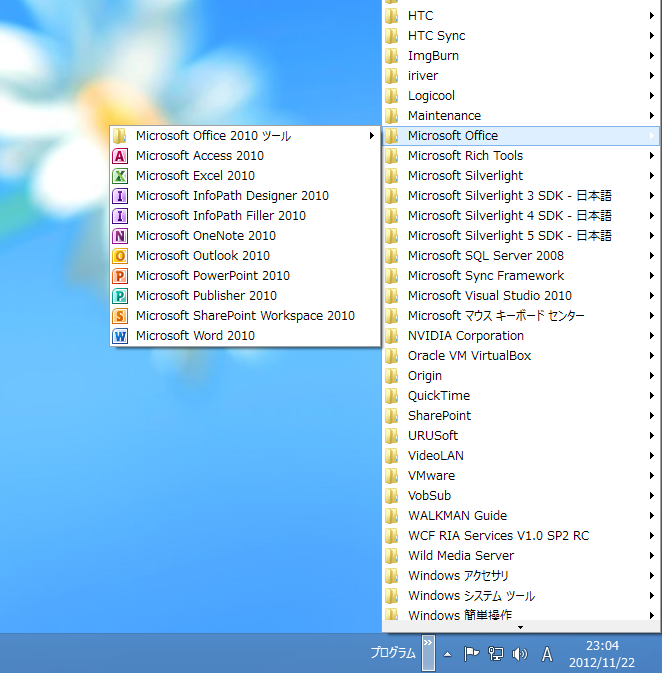The width and height of the screenshot is (662, 673).
Task: Click the scroll-down arrow below the programs list
Action: (521, 627)
